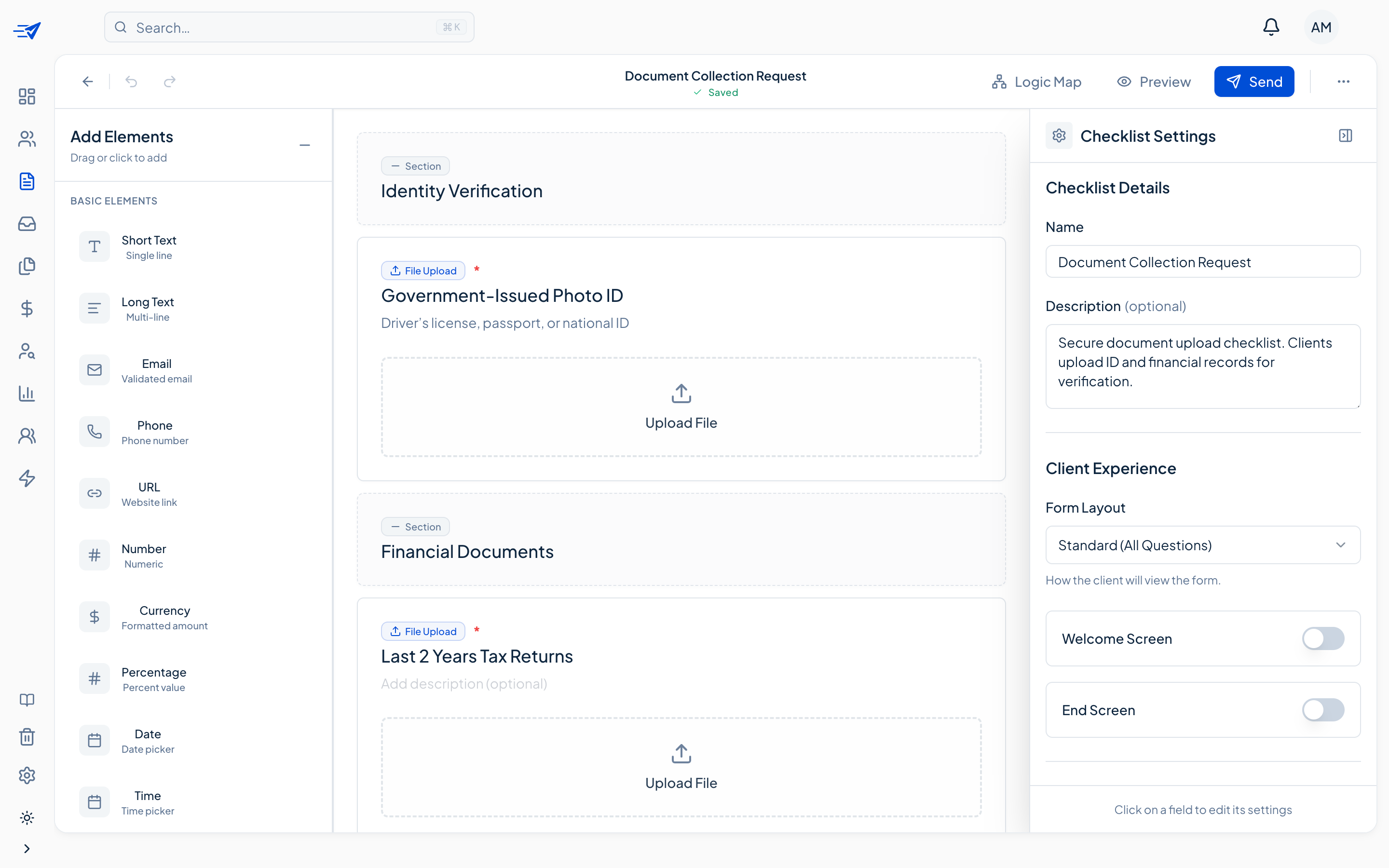The image size is (1389, 868).
Task: Collapse the Checklist Settings panel icon
Action: [1345, 136]
